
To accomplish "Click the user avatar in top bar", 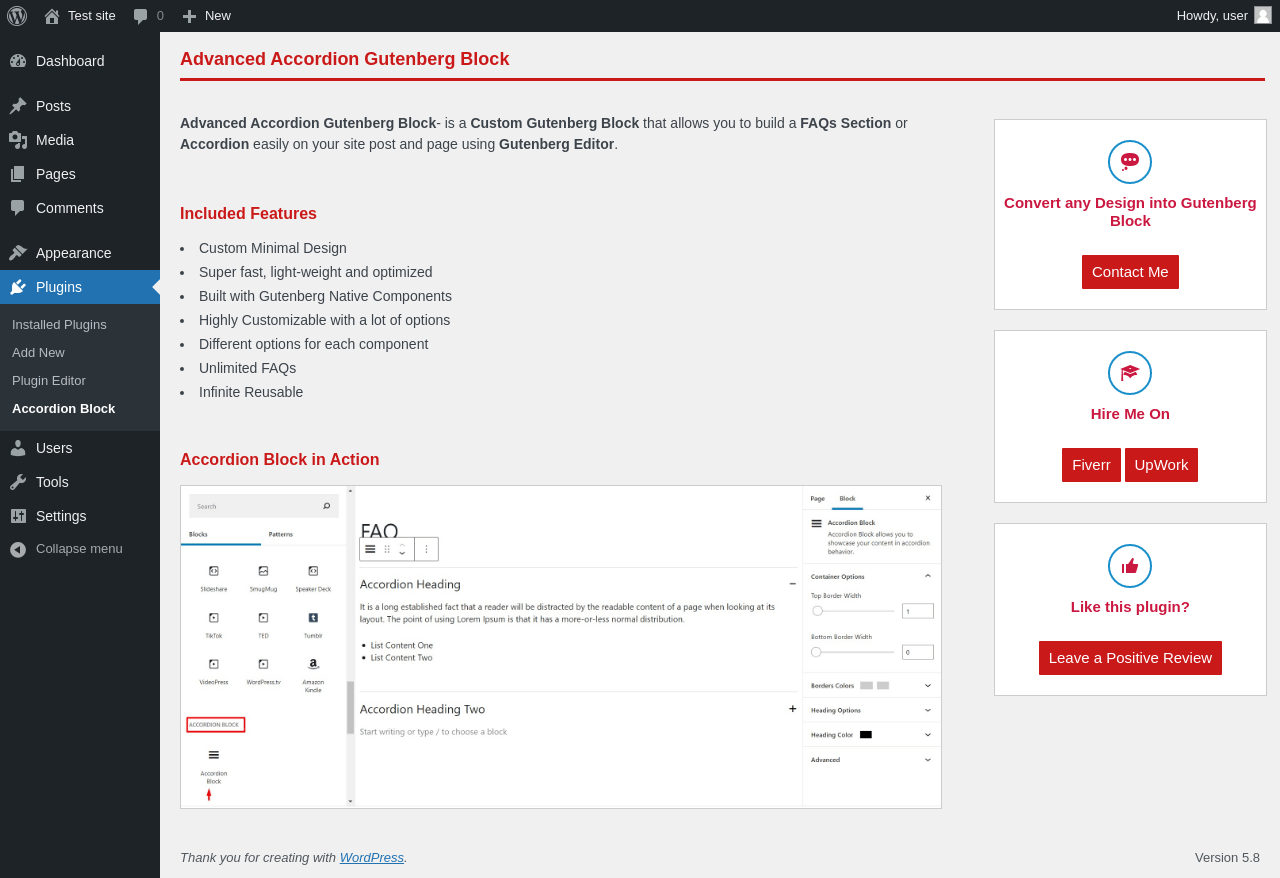I will [1263, 15].
